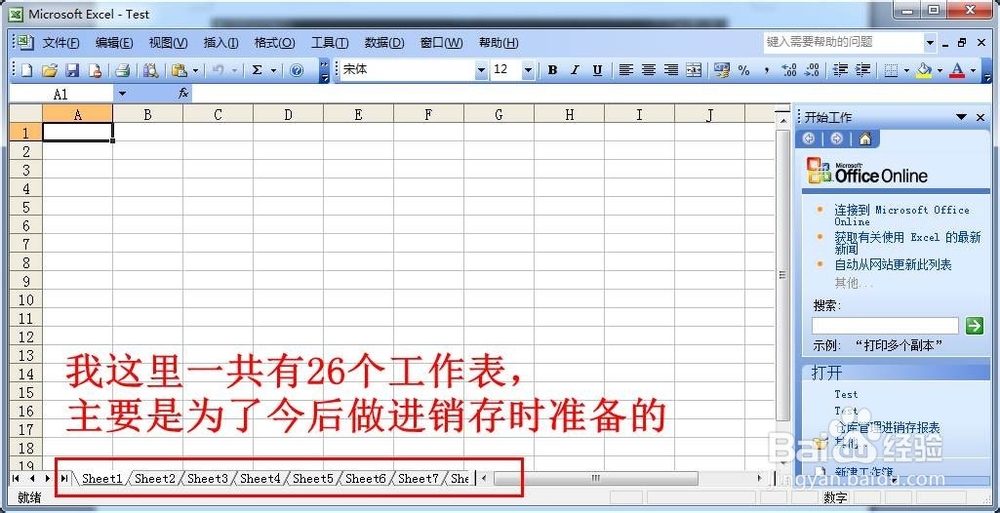Switch to the Sheet5 tab

point(313,478)
